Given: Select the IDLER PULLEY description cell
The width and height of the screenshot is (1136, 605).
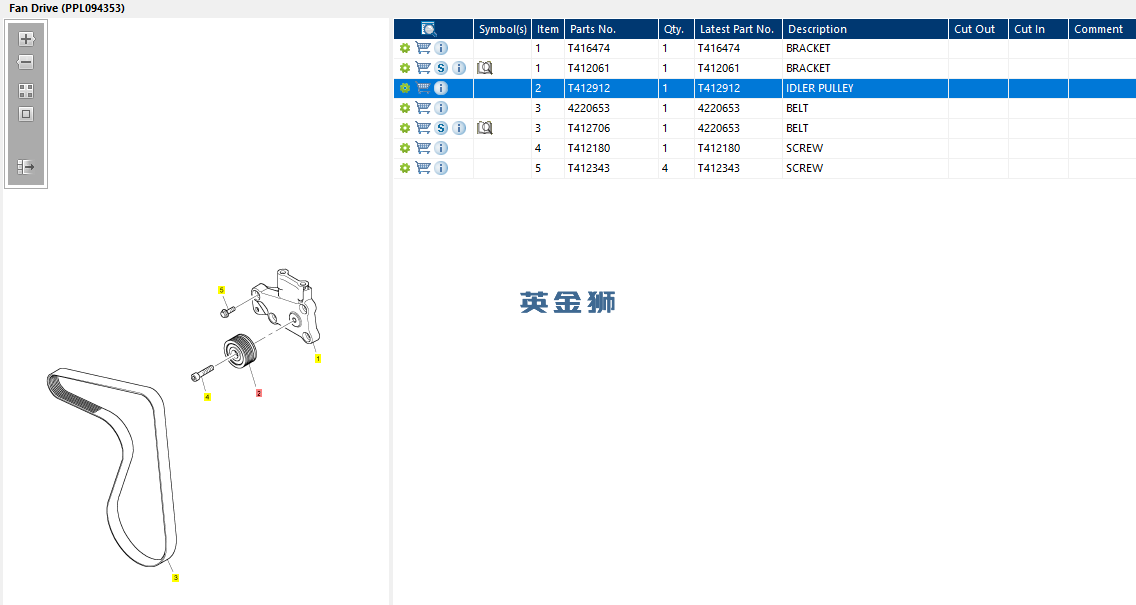Looking at the screenshot, I should tap(866, 88).
